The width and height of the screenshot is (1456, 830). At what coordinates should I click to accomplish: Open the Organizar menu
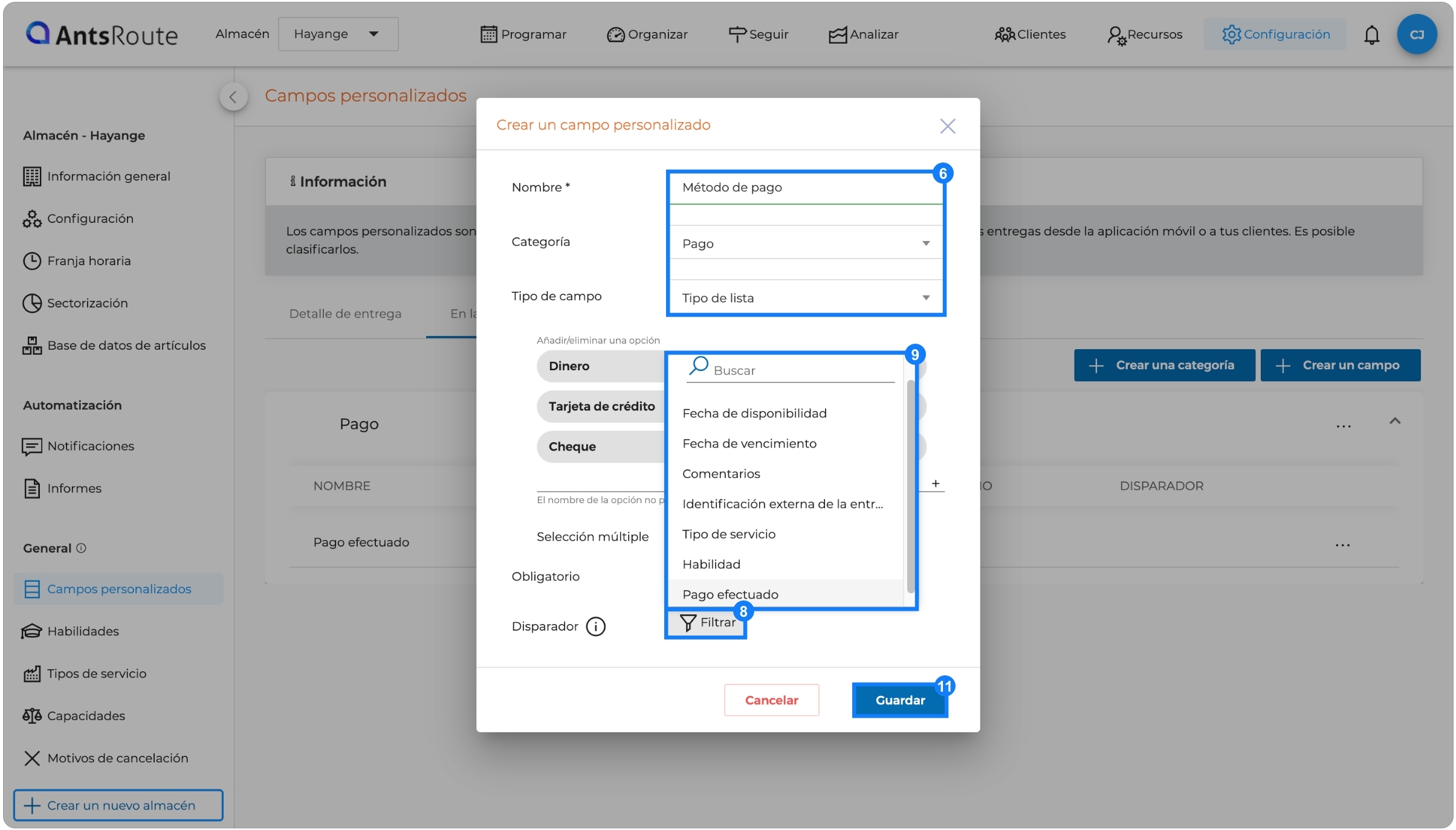pos(647,34)
